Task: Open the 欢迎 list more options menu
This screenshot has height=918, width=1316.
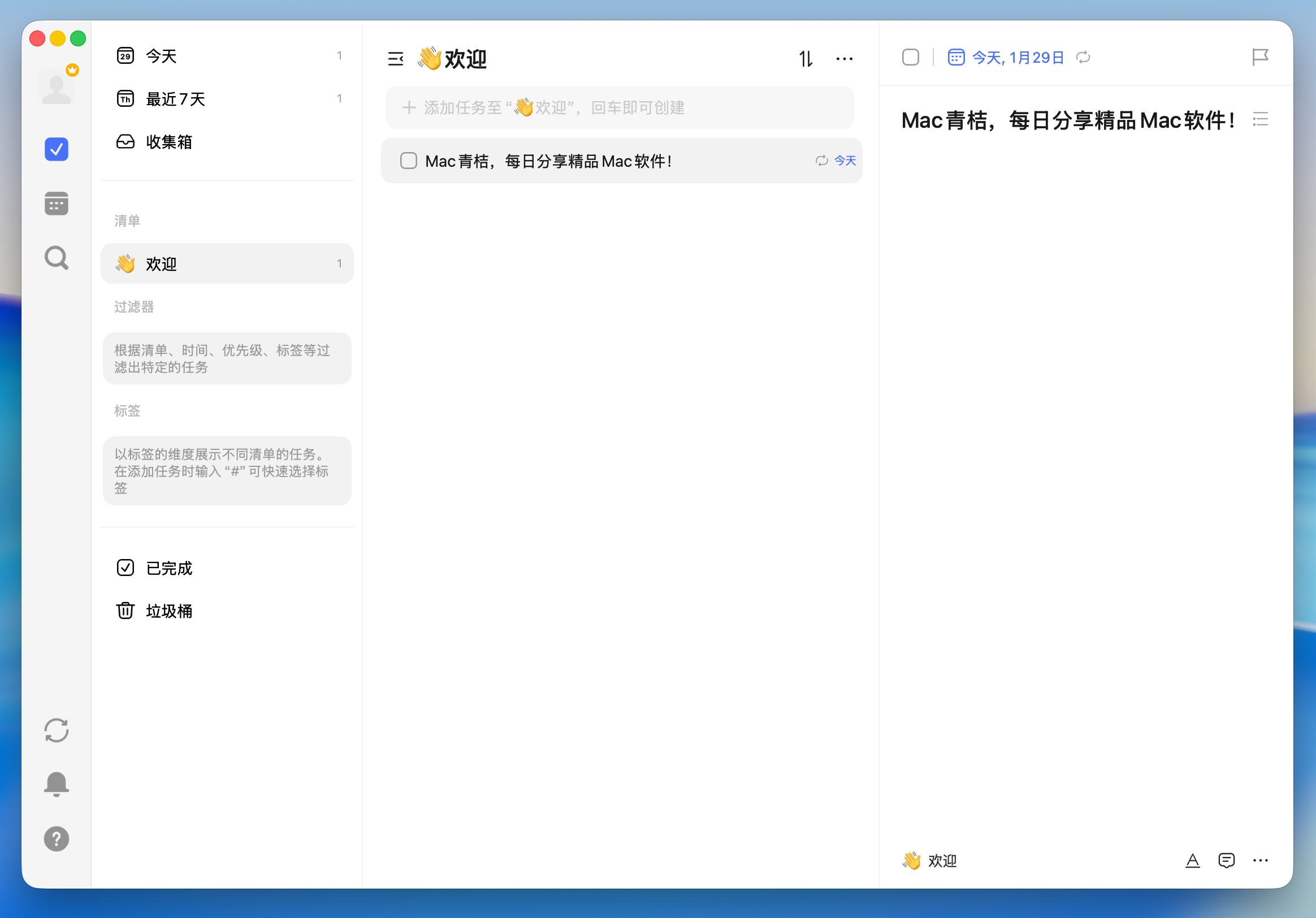Action: point(844,58)
